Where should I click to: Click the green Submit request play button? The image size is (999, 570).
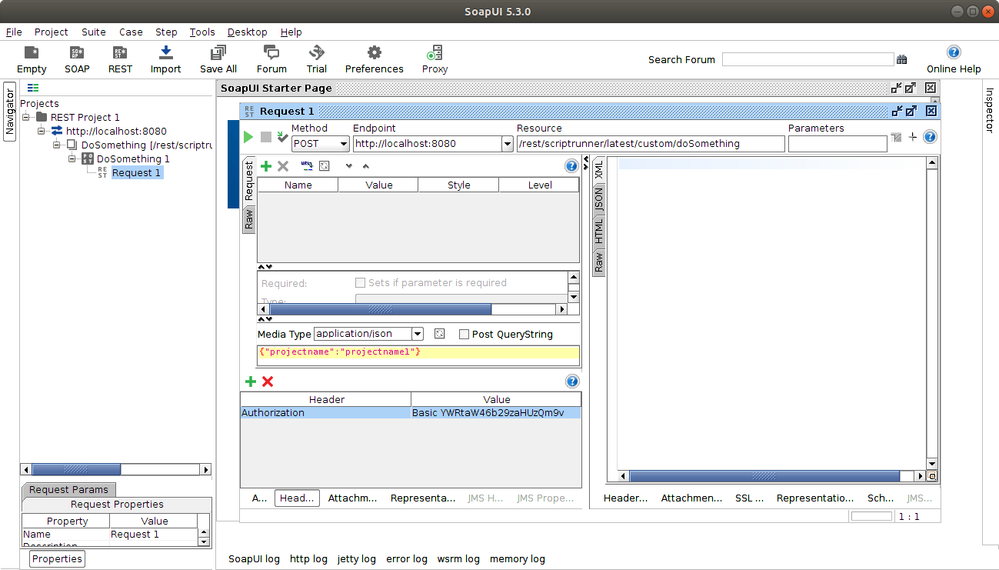point(248,137)
